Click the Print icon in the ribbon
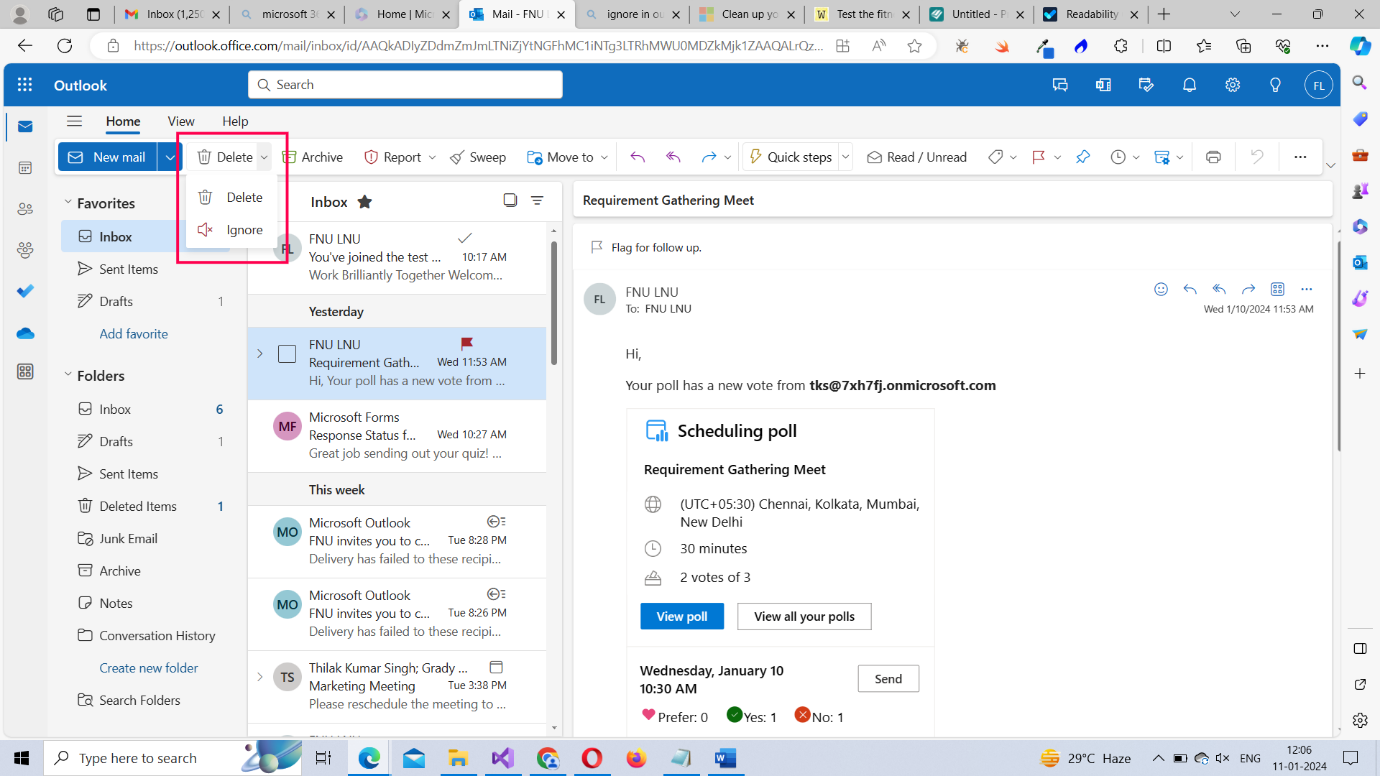 pos(1213,157)
